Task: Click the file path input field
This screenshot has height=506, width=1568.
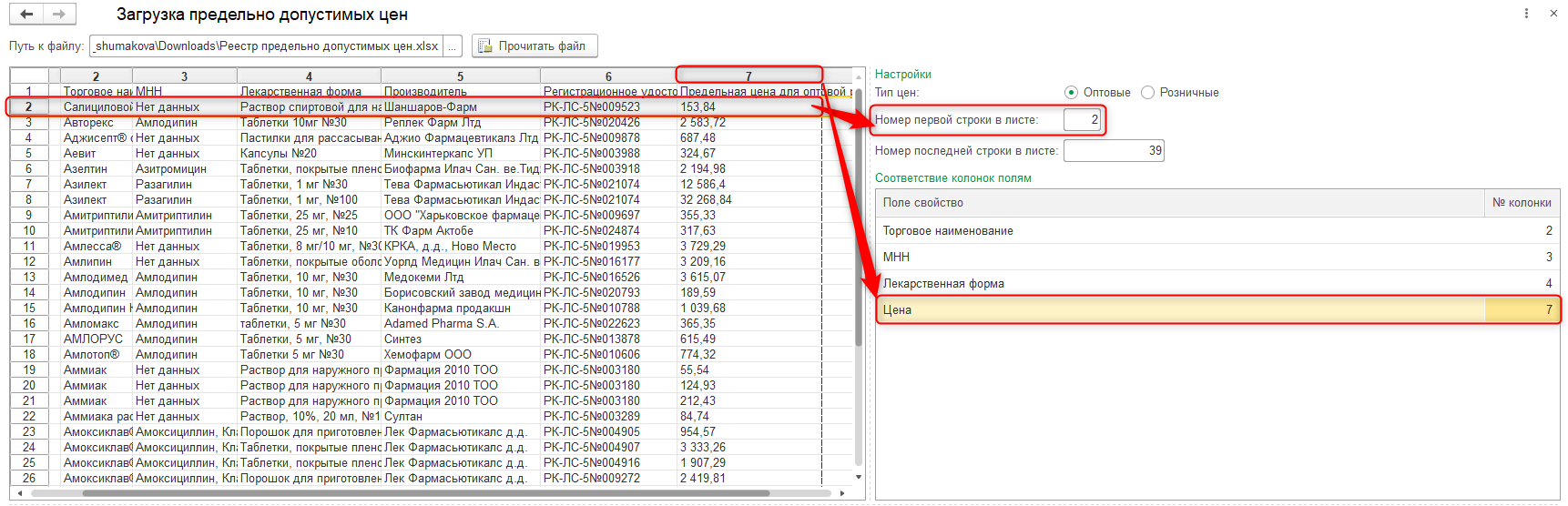Action: [x=266, y=46]
